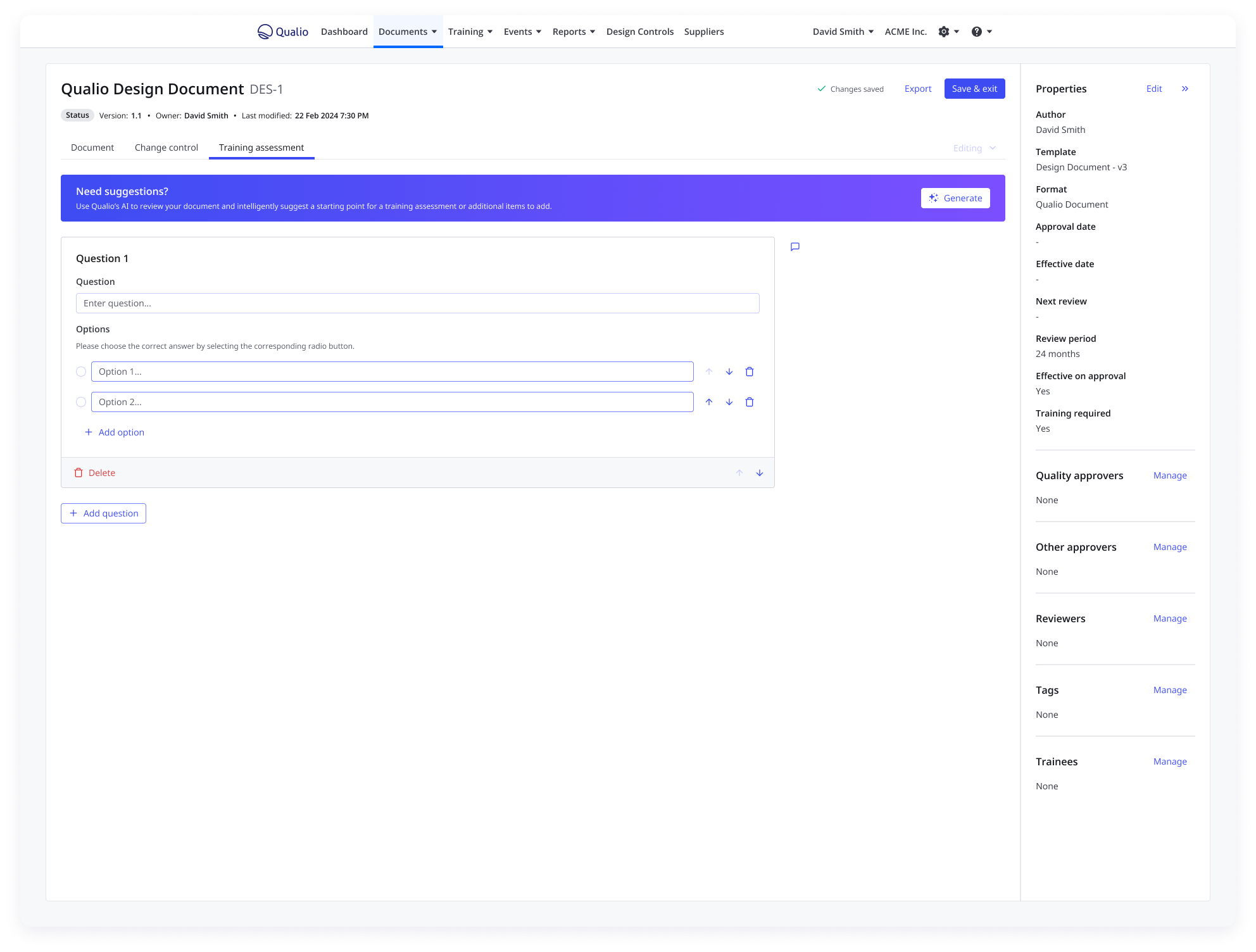Click Add option to Question 1
Image resolution: width=1256 pixels, height=952 pixels.
pos(114,432)
